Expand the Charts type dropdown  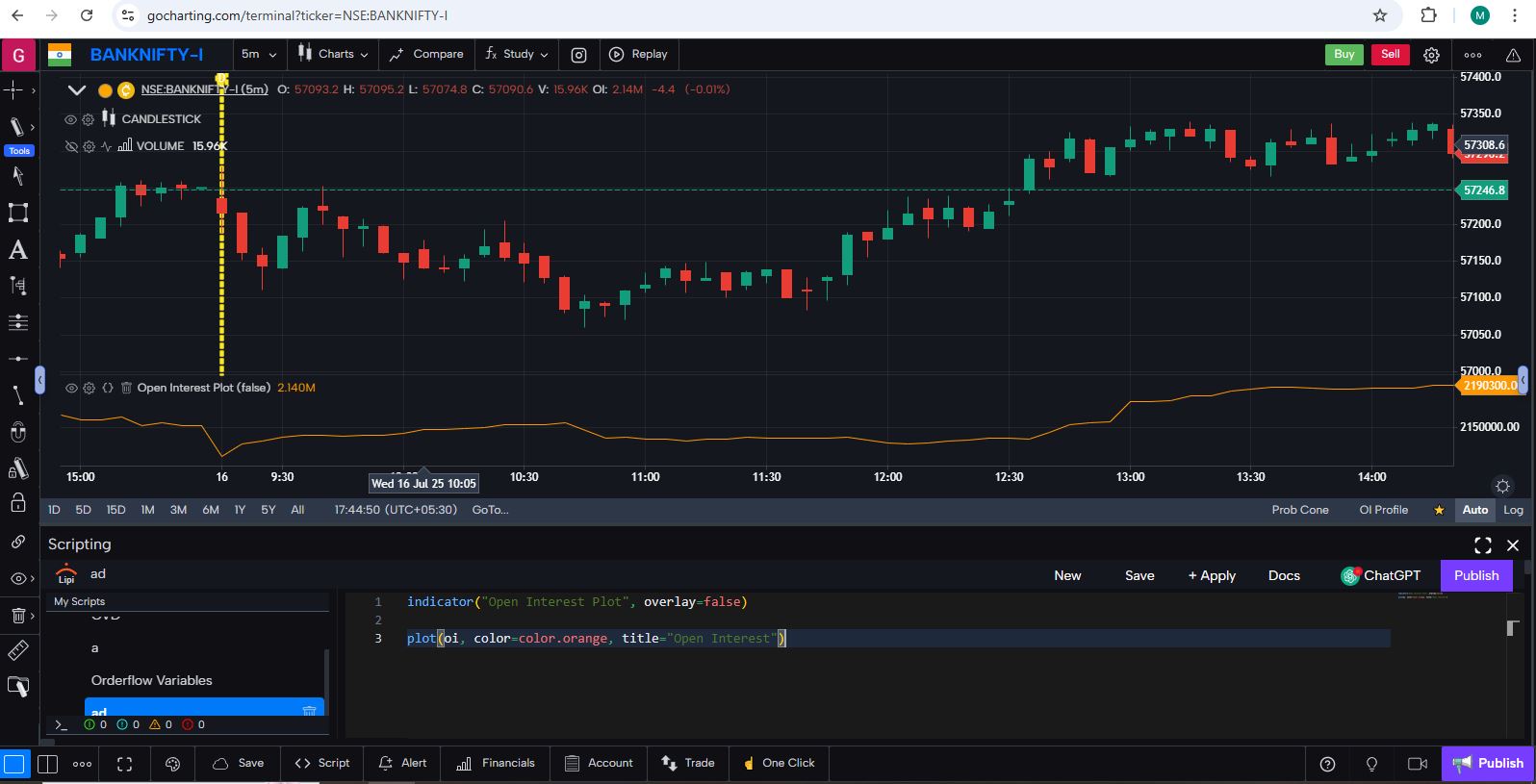click(x=332, y=55)
